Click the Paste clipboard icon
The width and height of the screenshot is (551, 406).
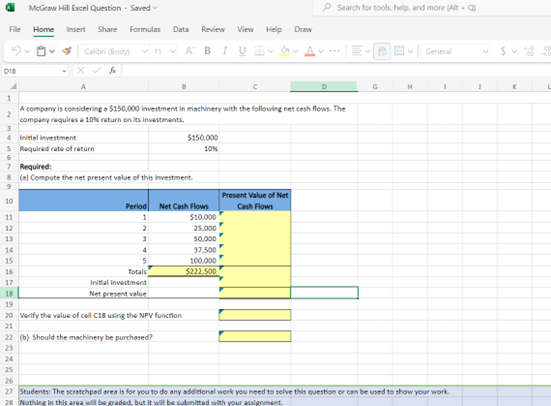(x=41, y=51)
